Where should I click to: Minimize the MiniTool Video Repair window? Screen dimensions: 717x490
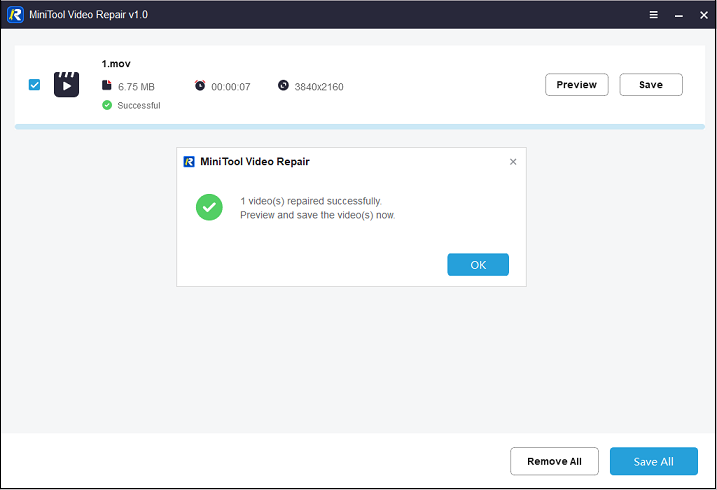click(679, 16)
